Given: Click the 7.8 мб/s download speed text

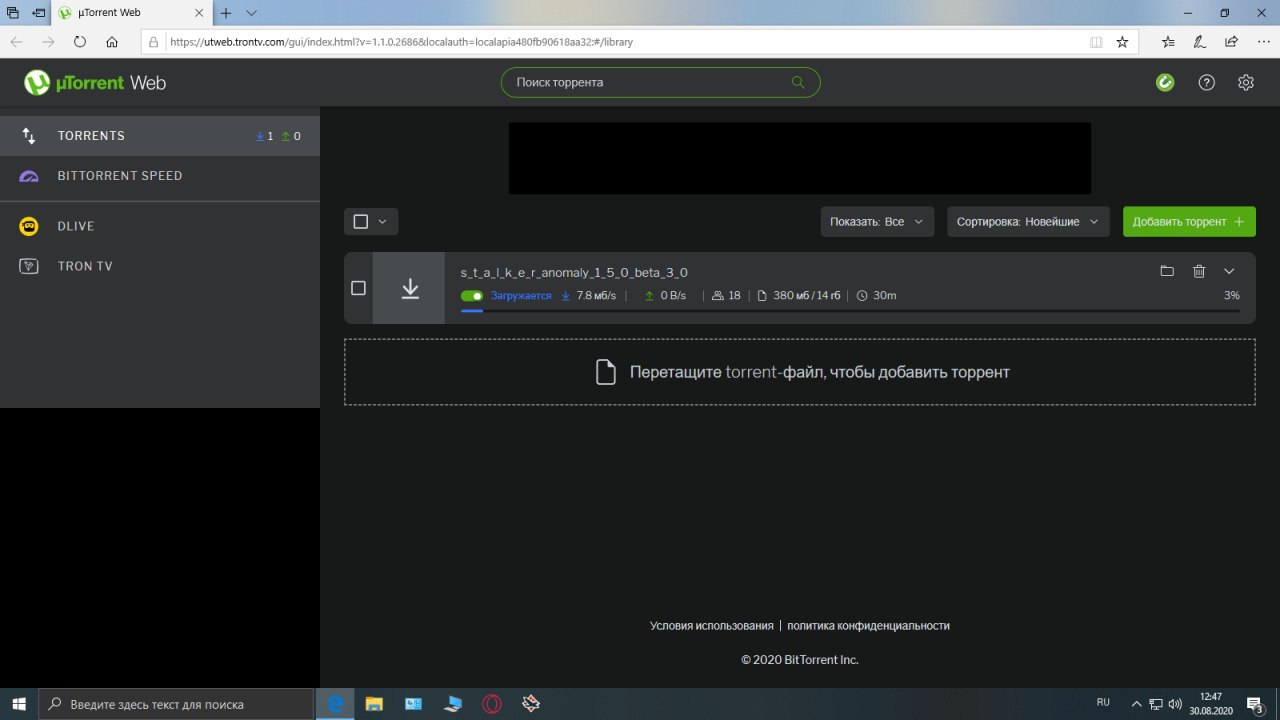Looking at the screenshot, I should [x=597, y=296].
